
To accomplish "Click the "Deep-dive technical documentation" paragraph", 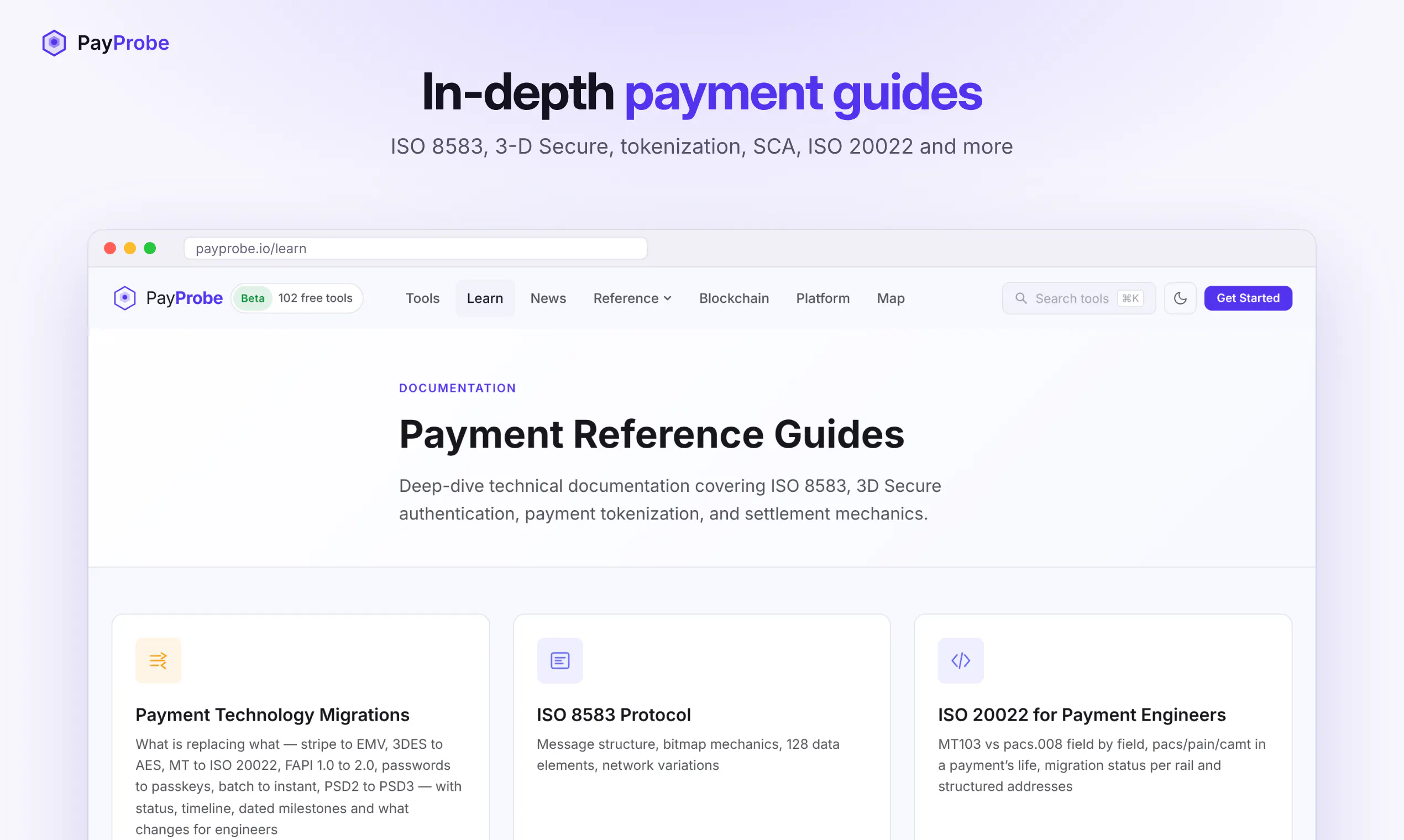I will coord(670,499).
